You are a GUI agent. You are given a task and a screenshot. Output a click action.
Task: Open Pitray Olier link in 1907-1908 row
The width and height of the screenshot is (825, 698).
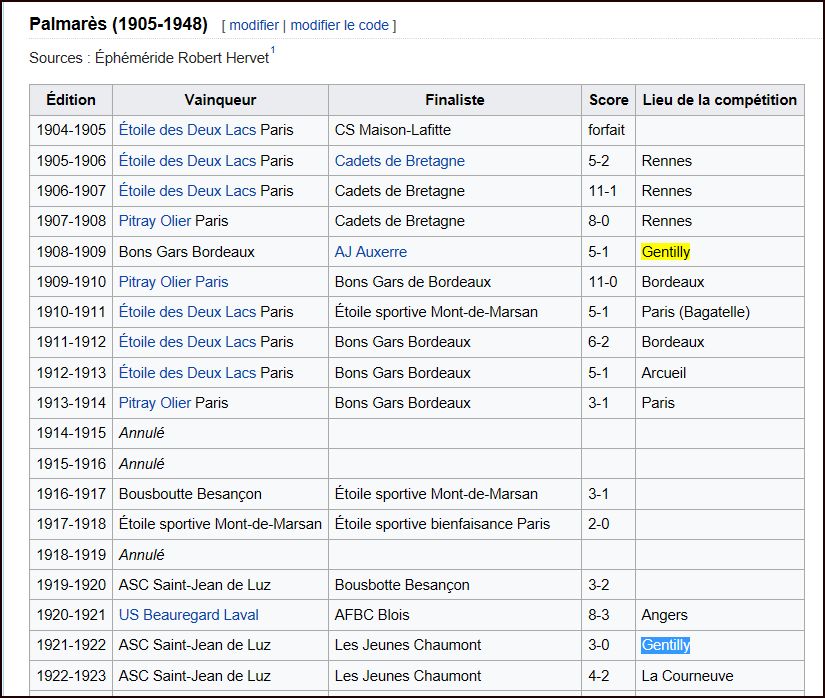(155, 221)
